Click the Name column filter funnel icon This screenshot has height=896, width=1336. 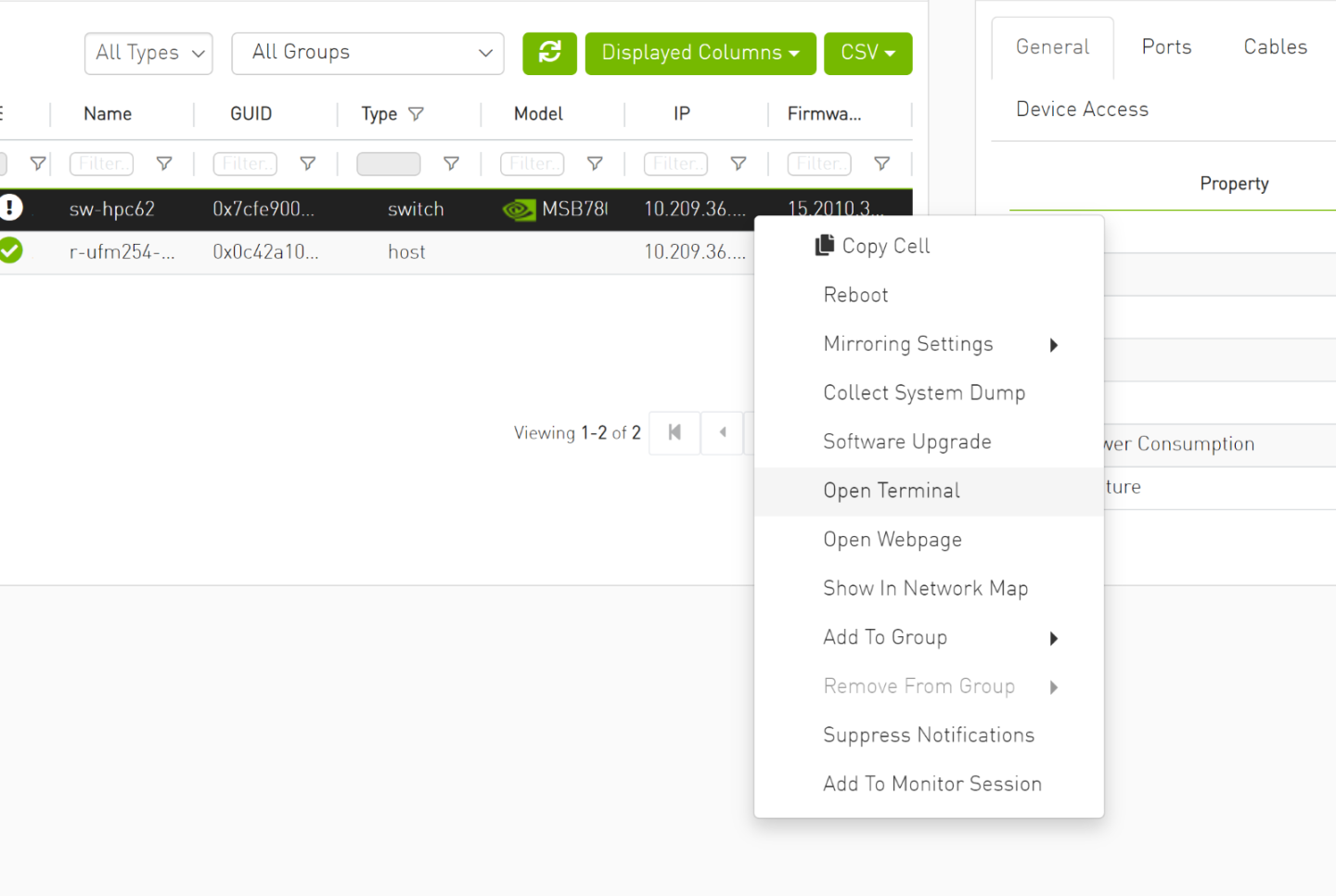[164, 164]
